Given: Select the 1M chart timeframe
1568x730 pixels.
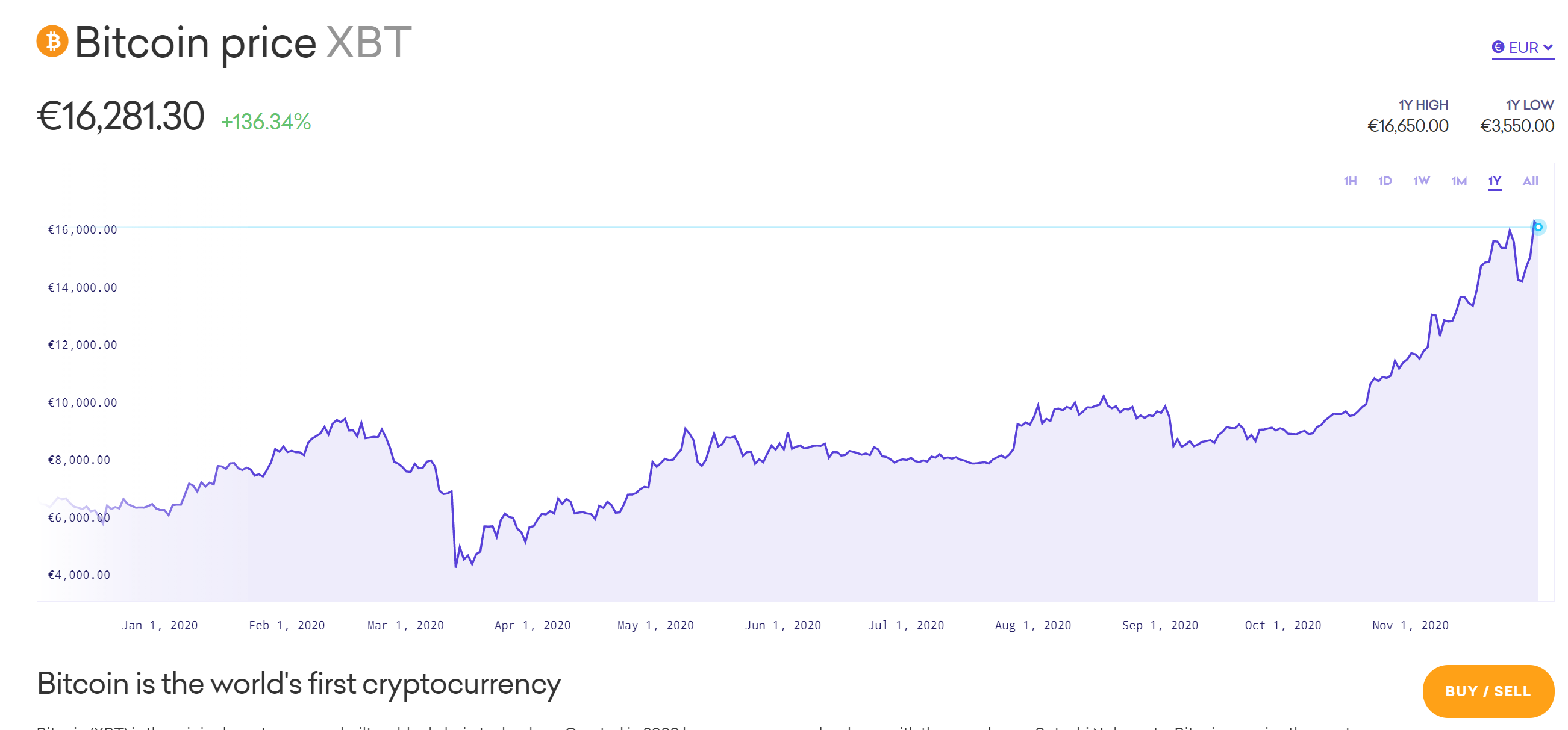Looking at the screenshot, I should click(x=1459, y=181).
